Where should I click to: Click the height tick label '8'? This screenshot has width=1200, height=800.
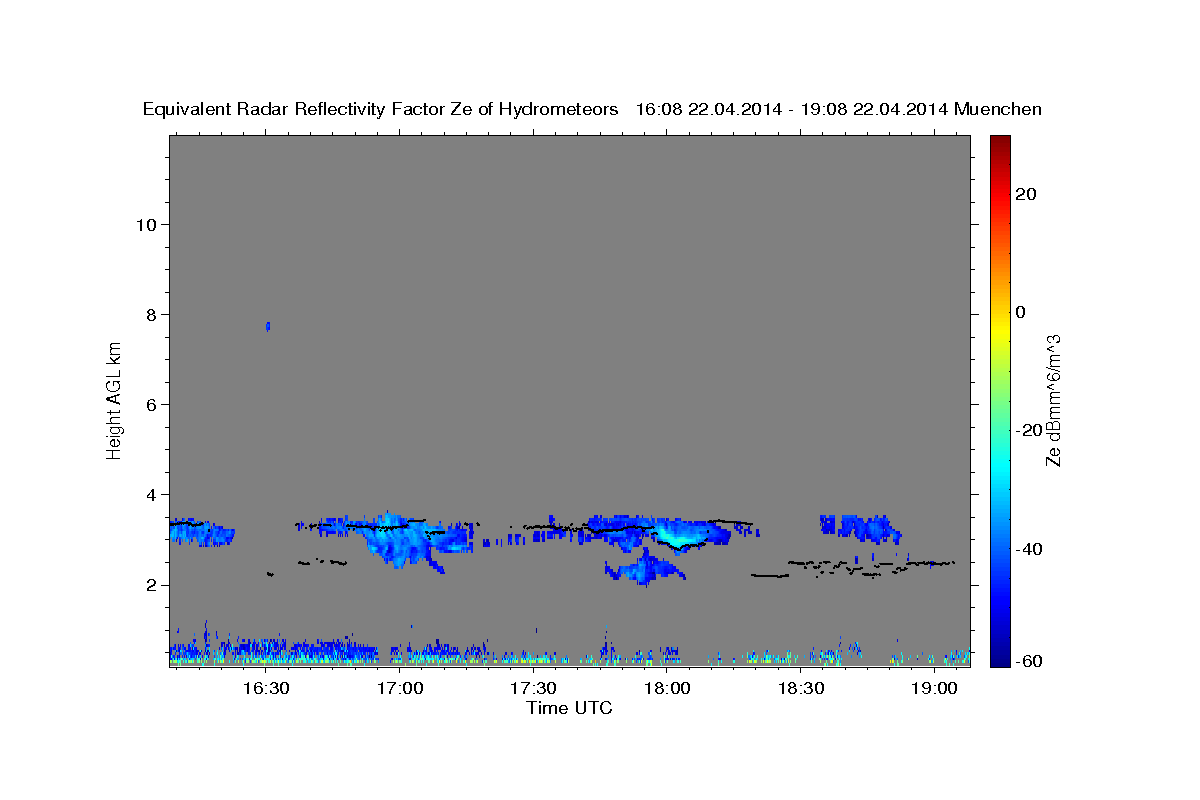click(151, 314)
